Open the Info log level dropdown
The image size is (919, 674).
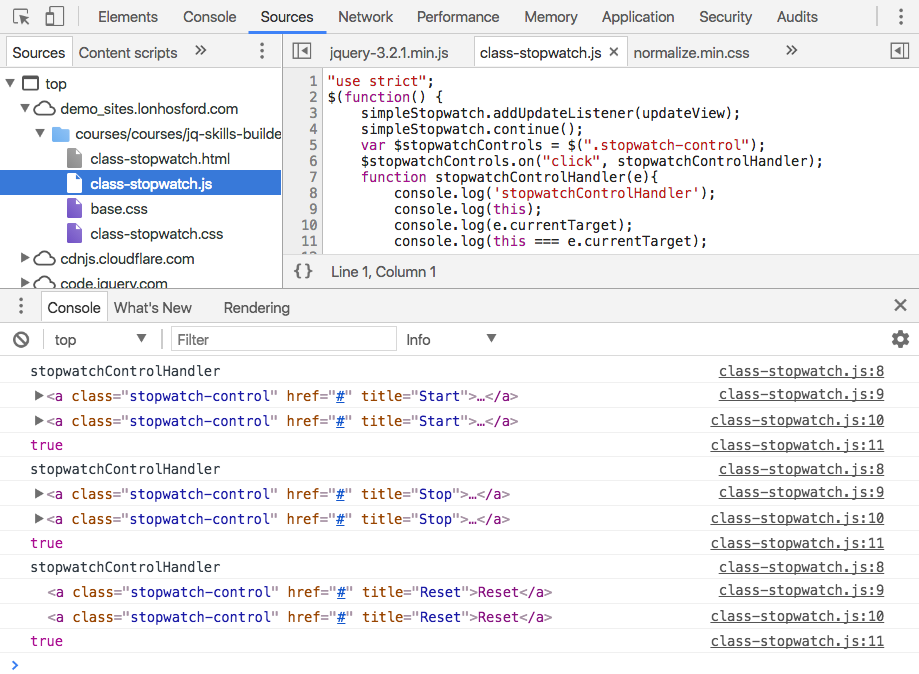click(x=451, y=339)
